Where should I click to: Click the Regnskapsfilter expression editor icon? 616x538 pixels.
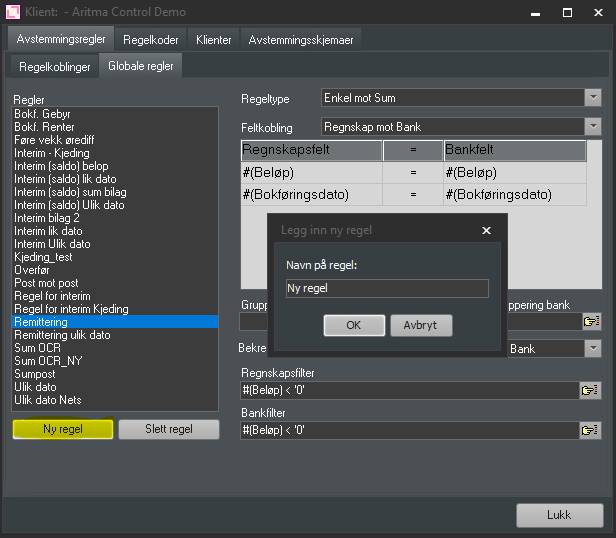590,390
